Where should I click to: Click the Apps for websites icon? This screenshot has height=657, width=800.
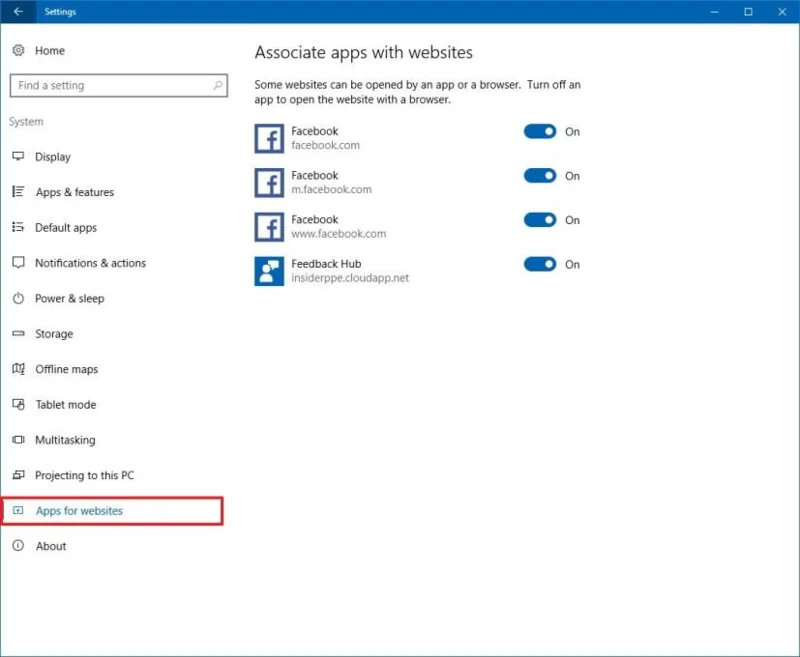click(18, 510)
